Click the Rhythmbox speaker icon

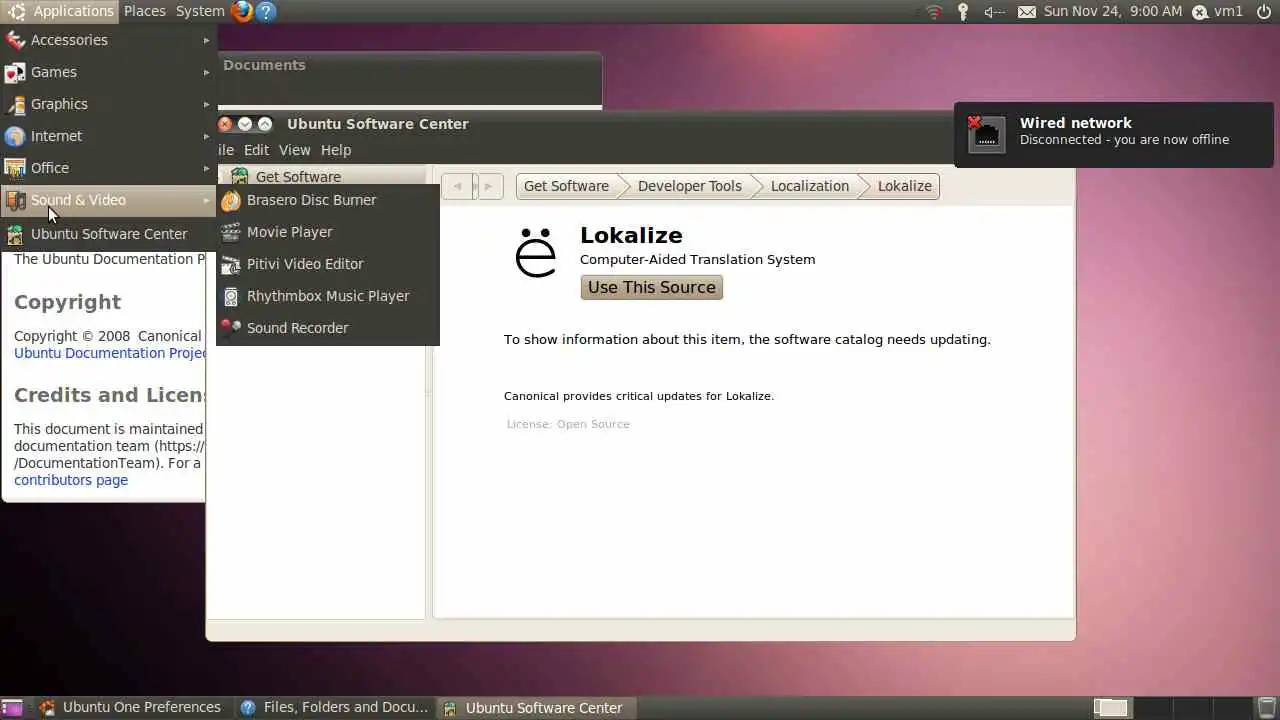coord(231,296)
